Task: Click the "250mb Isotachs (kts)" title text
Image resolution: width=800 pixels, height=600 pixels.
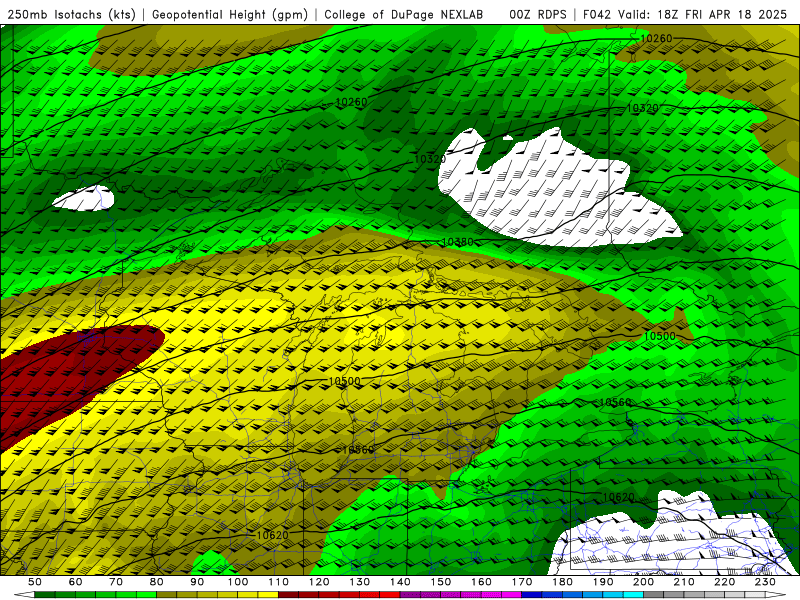Action: point(71,15)
